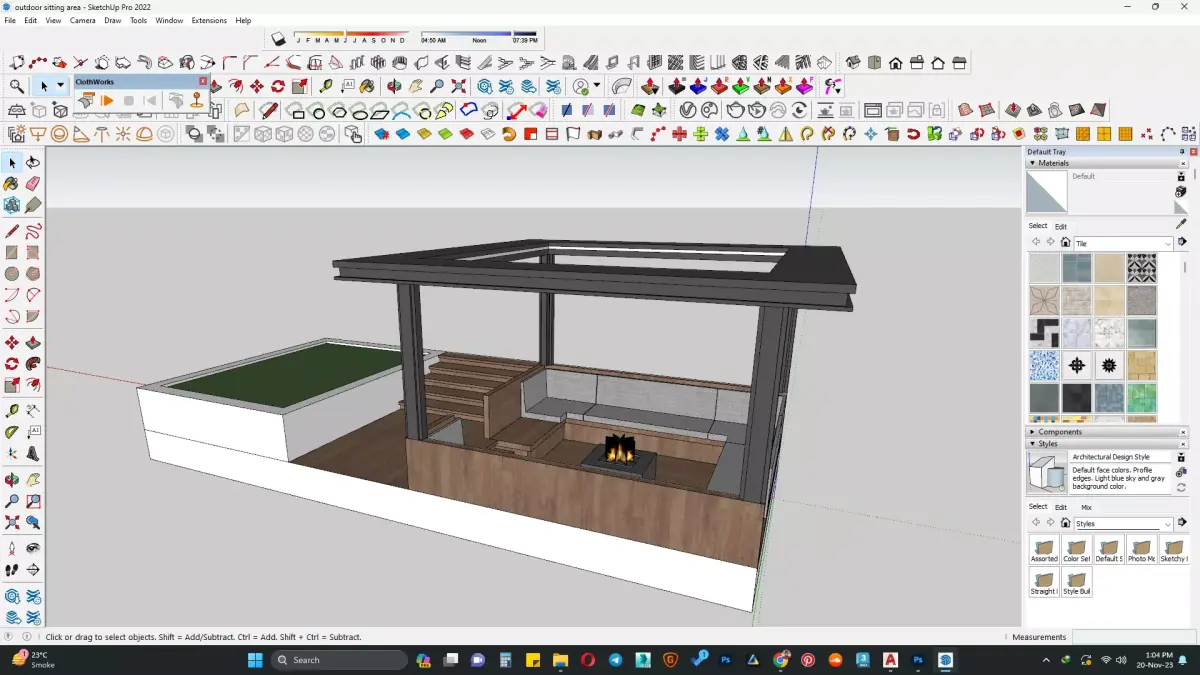
Task: Open the Styles collection dropdown
Action: click(x=1167, y=524)
